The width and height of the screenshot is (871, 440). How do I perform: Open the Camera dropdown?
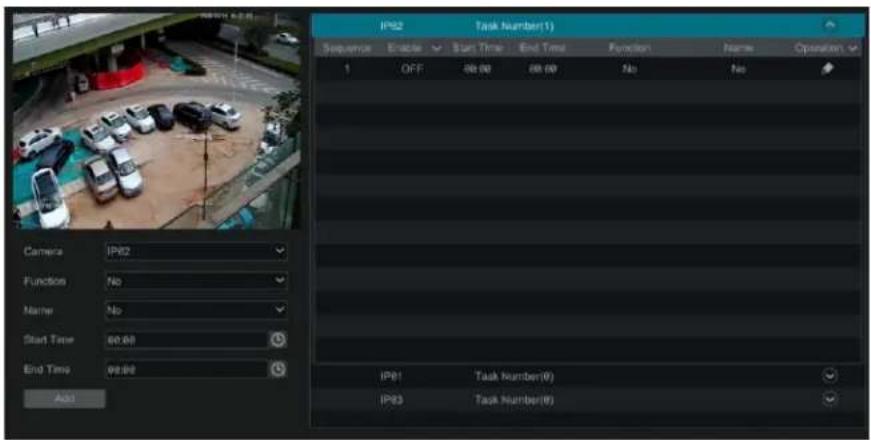pyautogui.click(x=196, y=251)
